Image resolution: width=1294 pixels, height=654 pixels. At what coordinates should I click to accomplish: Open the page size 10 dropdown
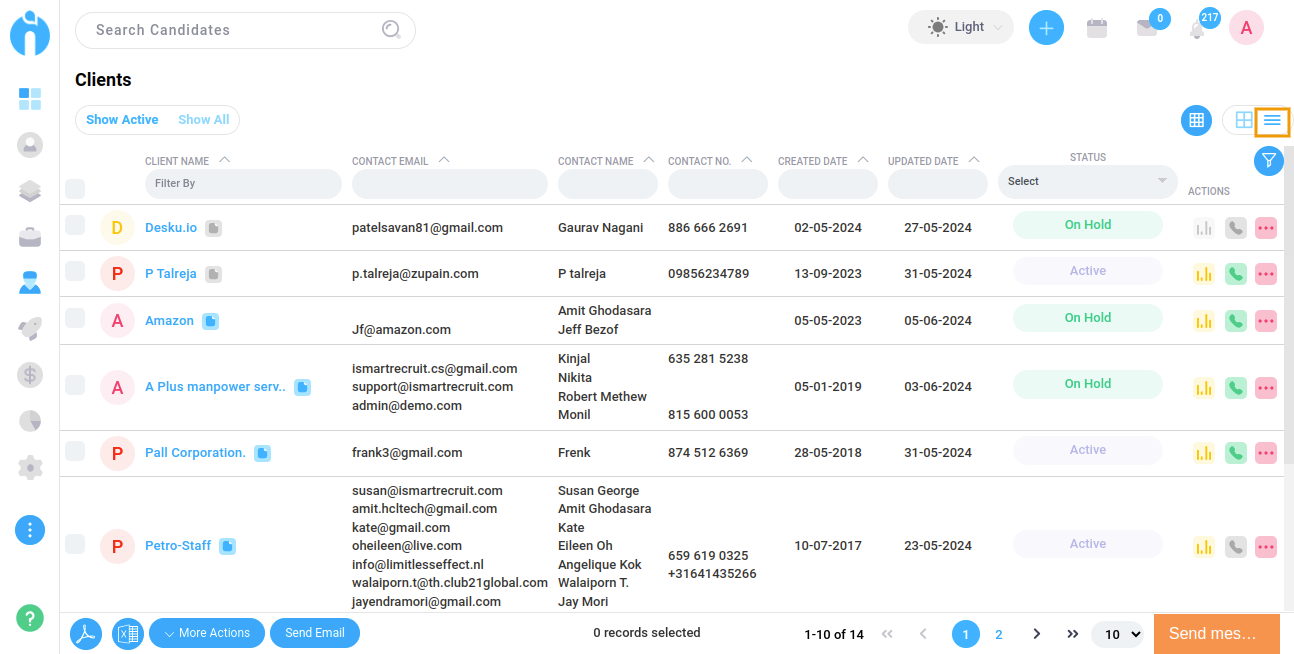[1118, 634]
